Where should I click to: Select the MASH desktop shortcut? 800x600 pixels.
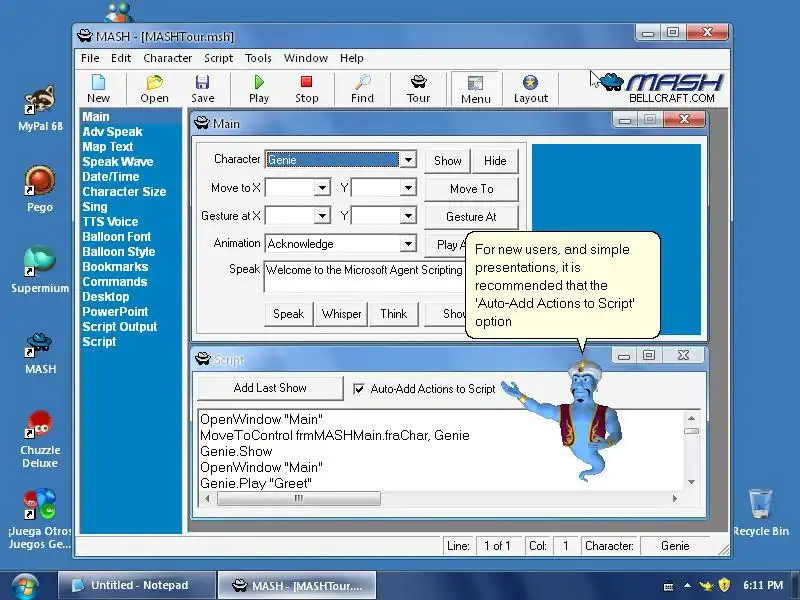click(x=40, y=353)
